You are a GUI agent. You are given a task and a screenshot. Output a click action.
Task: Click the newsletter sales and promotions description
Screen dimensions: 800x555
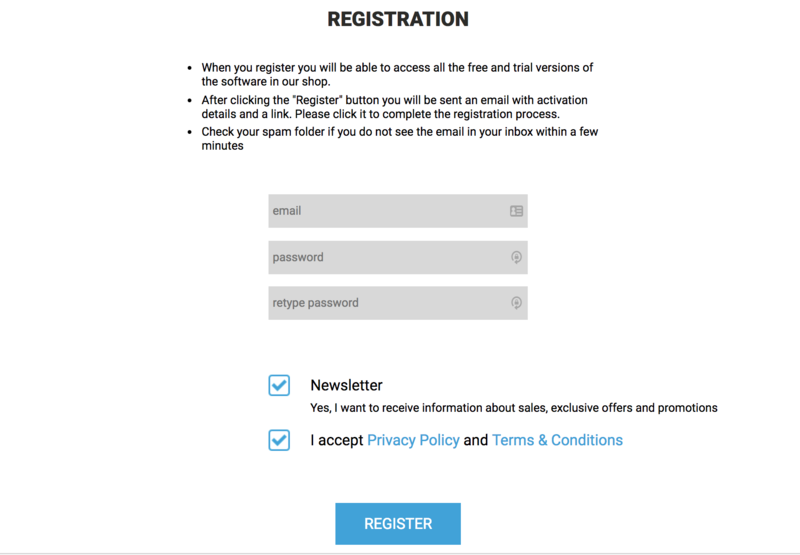point(513,408)
